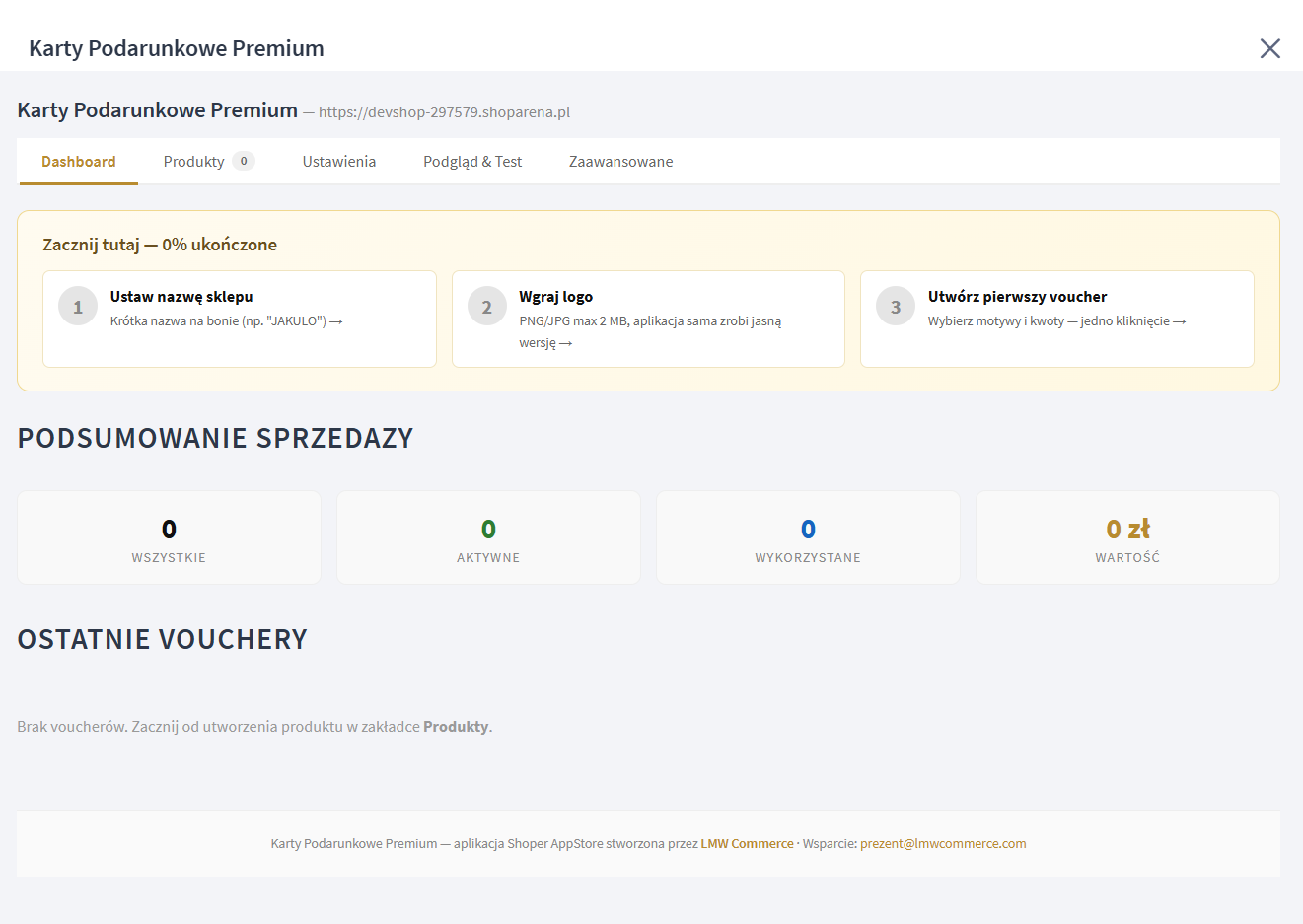The height and width of the screenshot is (924, 1303).
Task: Click the step 1 numbered circle icon
Action: pyautogui.click(x=77, y=306)
